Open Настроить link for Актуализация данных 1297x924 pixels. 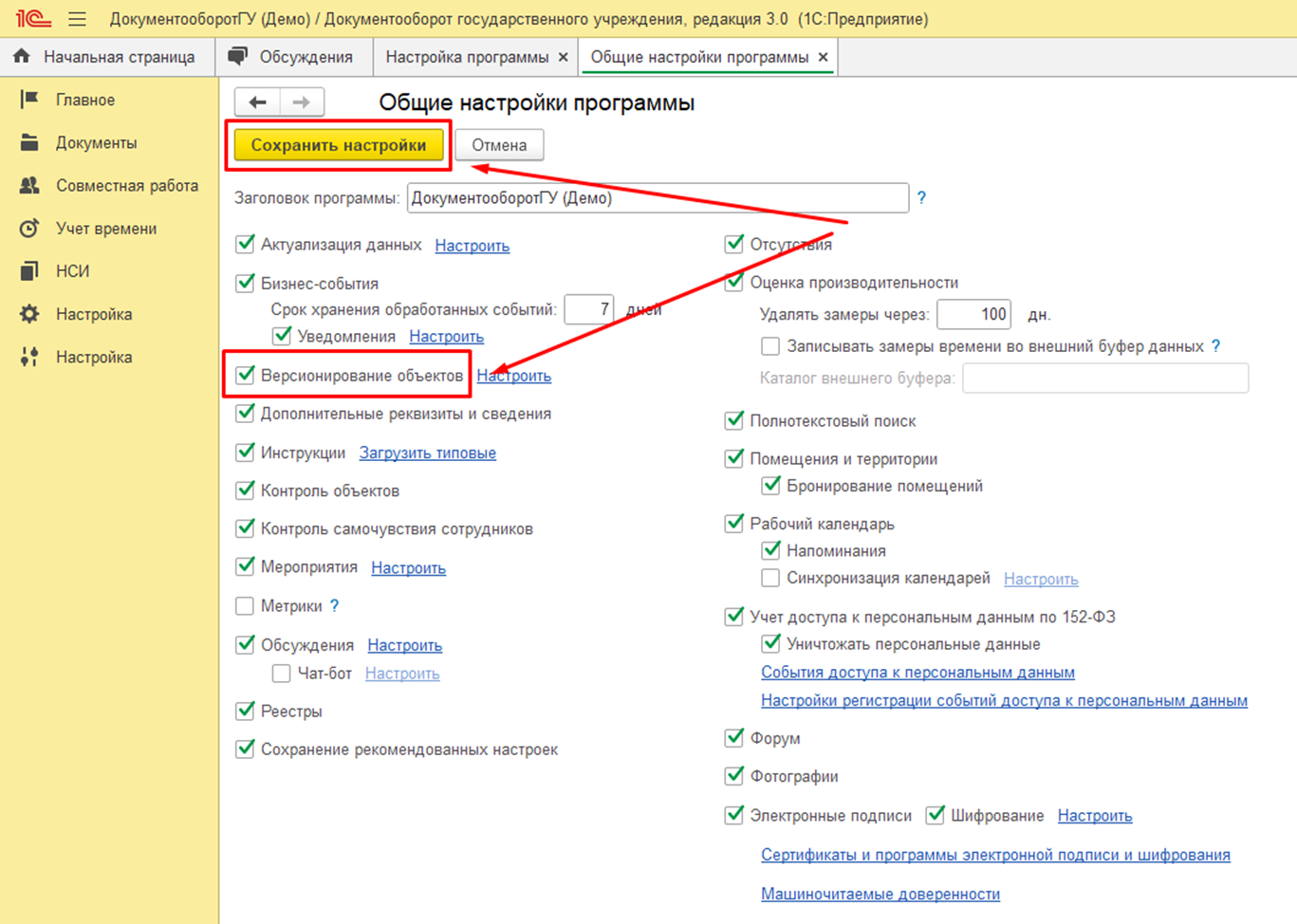(472, 246)
